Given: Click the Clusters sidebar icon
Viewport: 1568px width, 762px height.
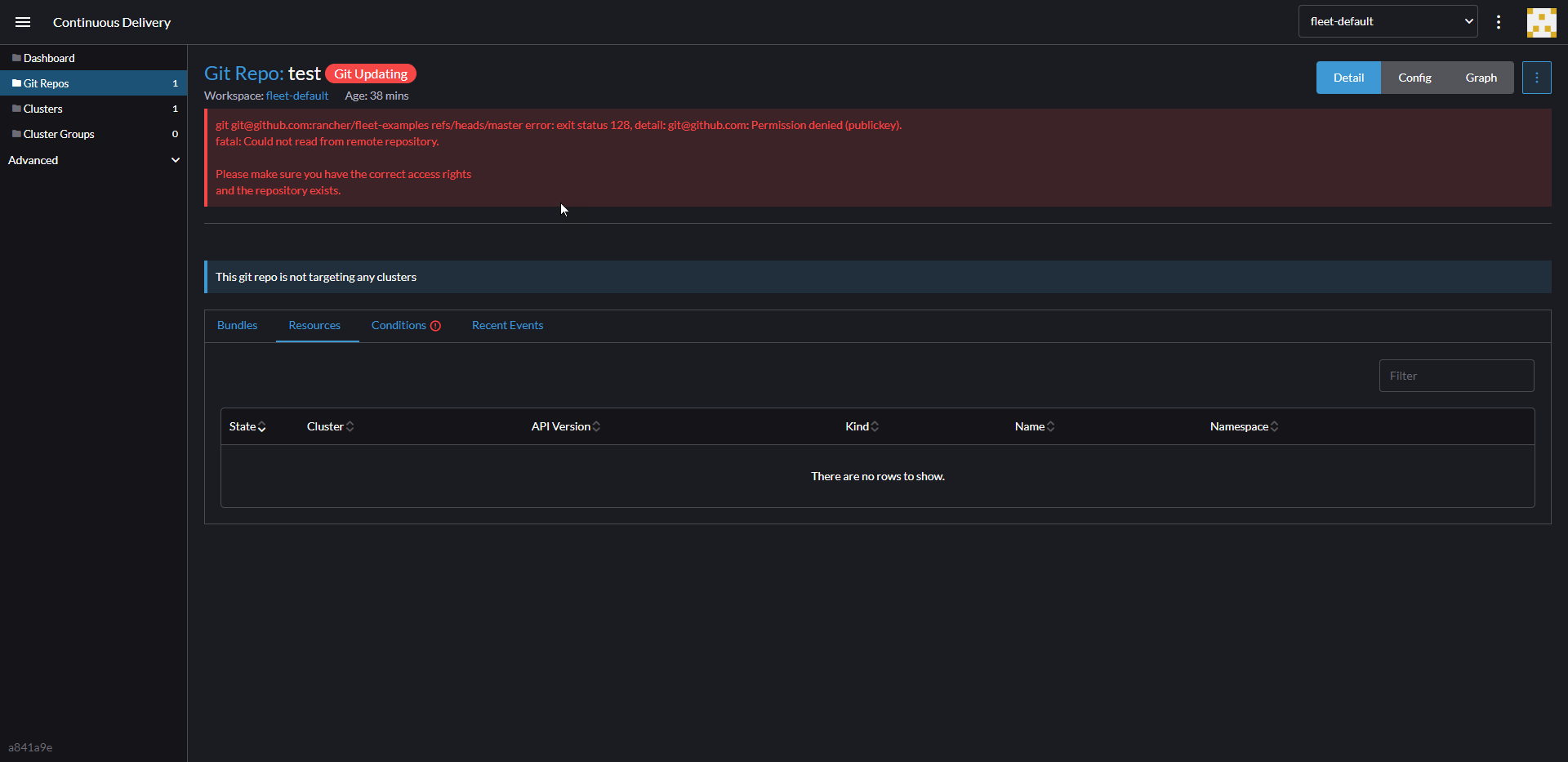Looking at the screenshot, I should point(16,108).
